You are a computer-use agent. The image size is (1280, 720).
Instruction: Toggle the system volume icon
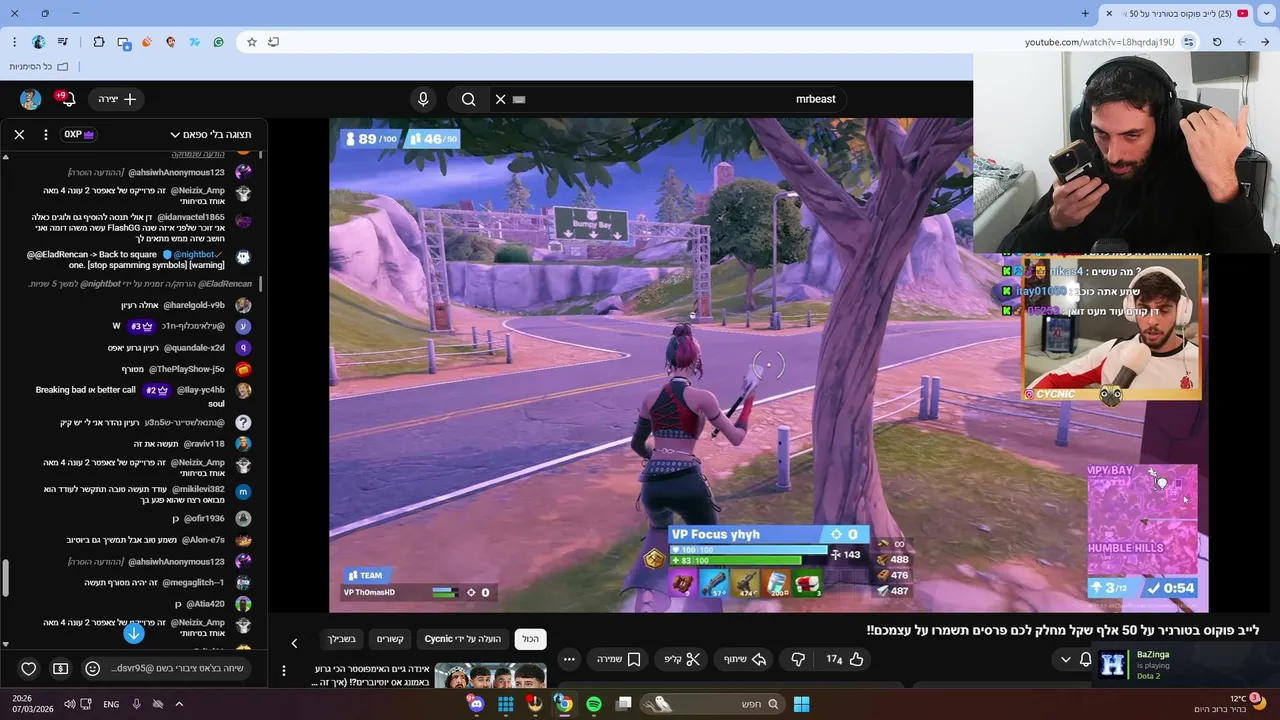tap(70, 704)
